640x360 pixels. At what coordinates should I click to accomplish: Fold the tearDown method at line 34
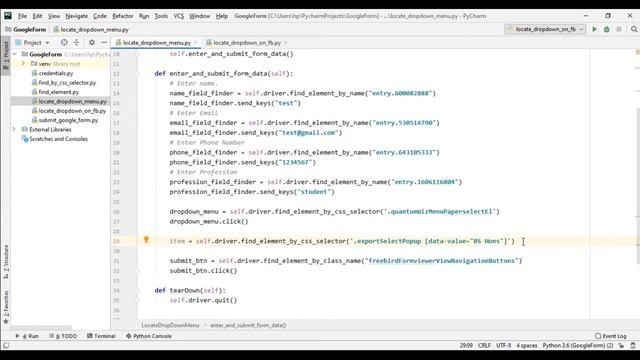[138, 291]
